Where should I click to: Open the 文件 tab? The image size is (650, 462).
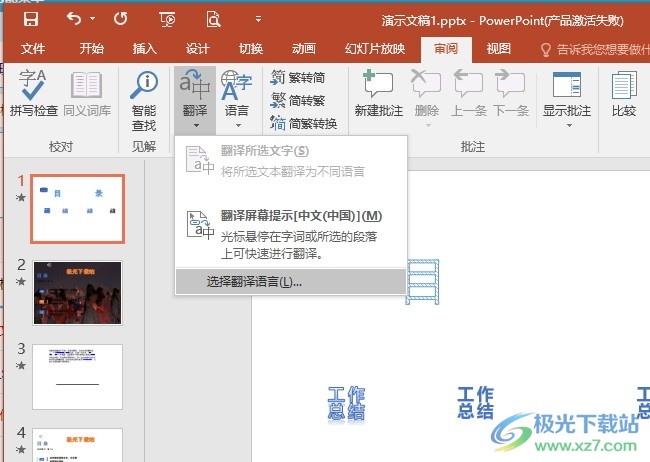(33, 49)
